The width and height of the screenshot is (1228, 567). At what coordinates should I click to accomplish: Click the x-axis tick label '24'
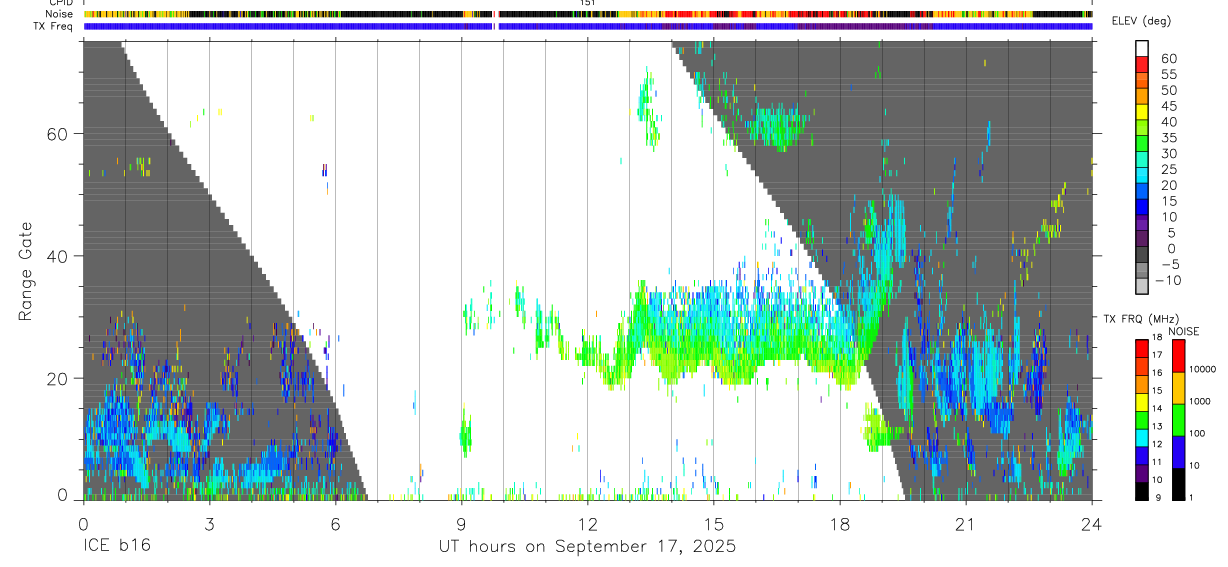pos(1091,523)
